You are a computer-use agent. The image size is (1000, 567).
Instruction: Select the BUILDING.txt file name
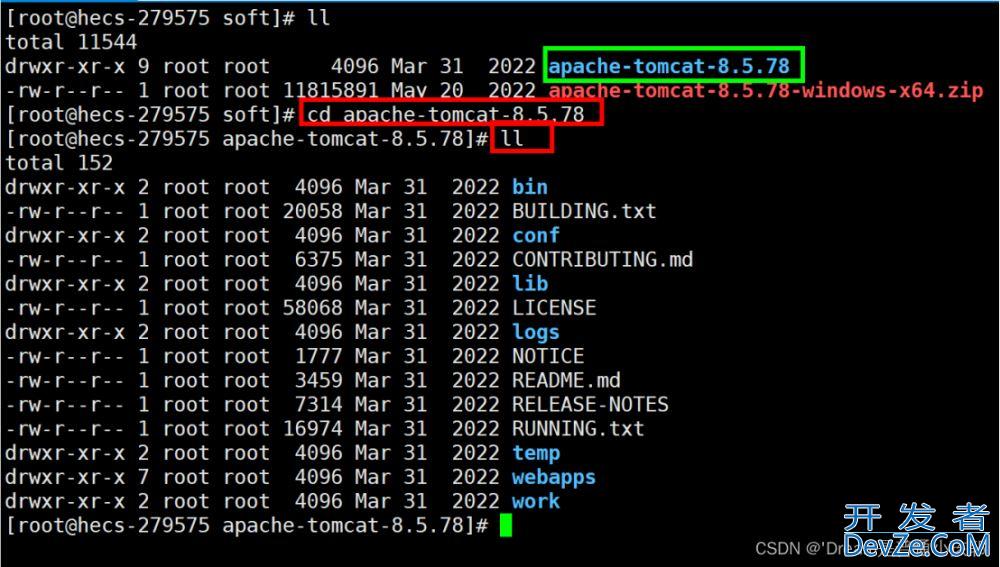point(584,211)
